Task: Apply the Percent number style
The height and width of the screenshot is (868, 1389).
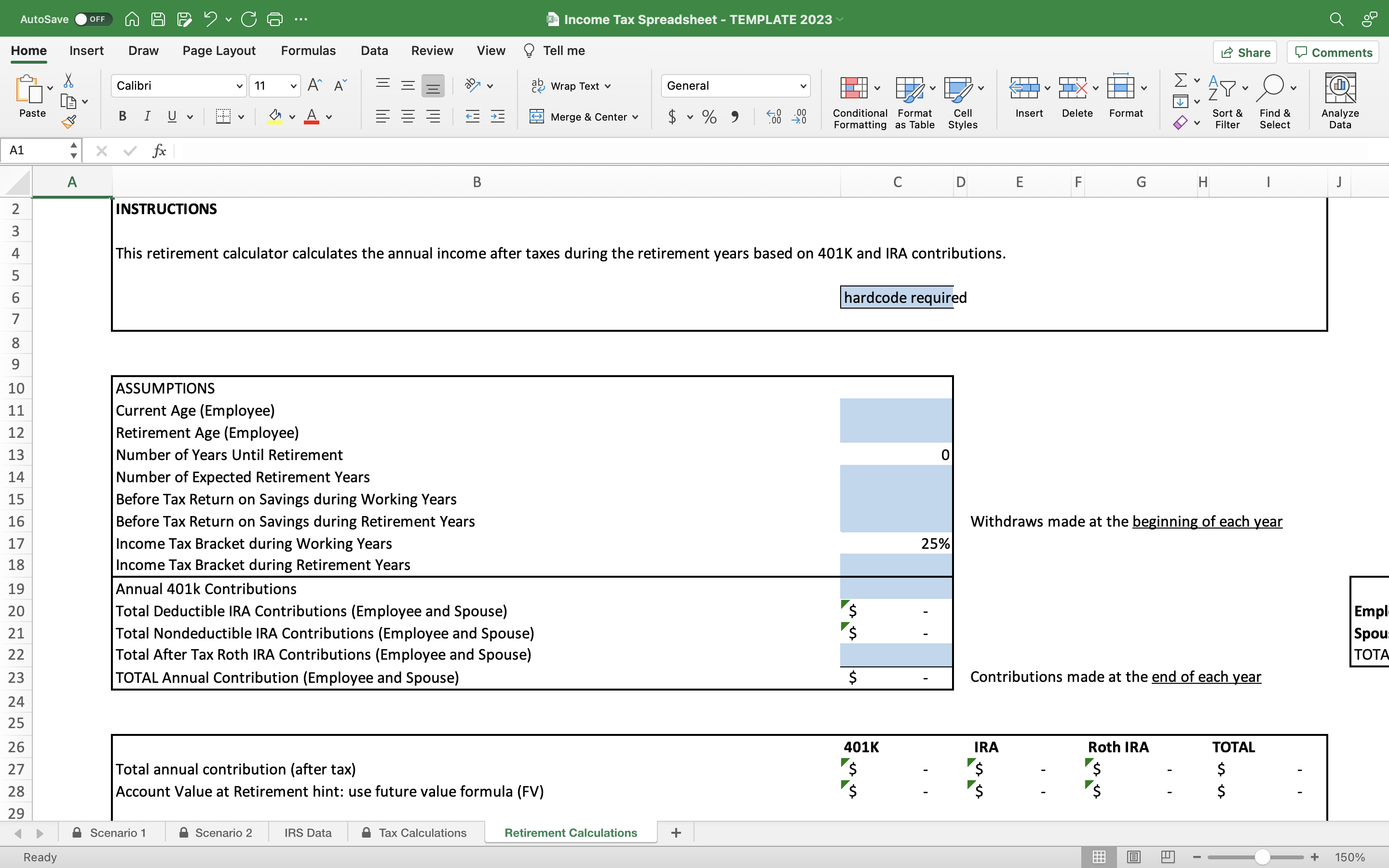Action: click(708, 117)
